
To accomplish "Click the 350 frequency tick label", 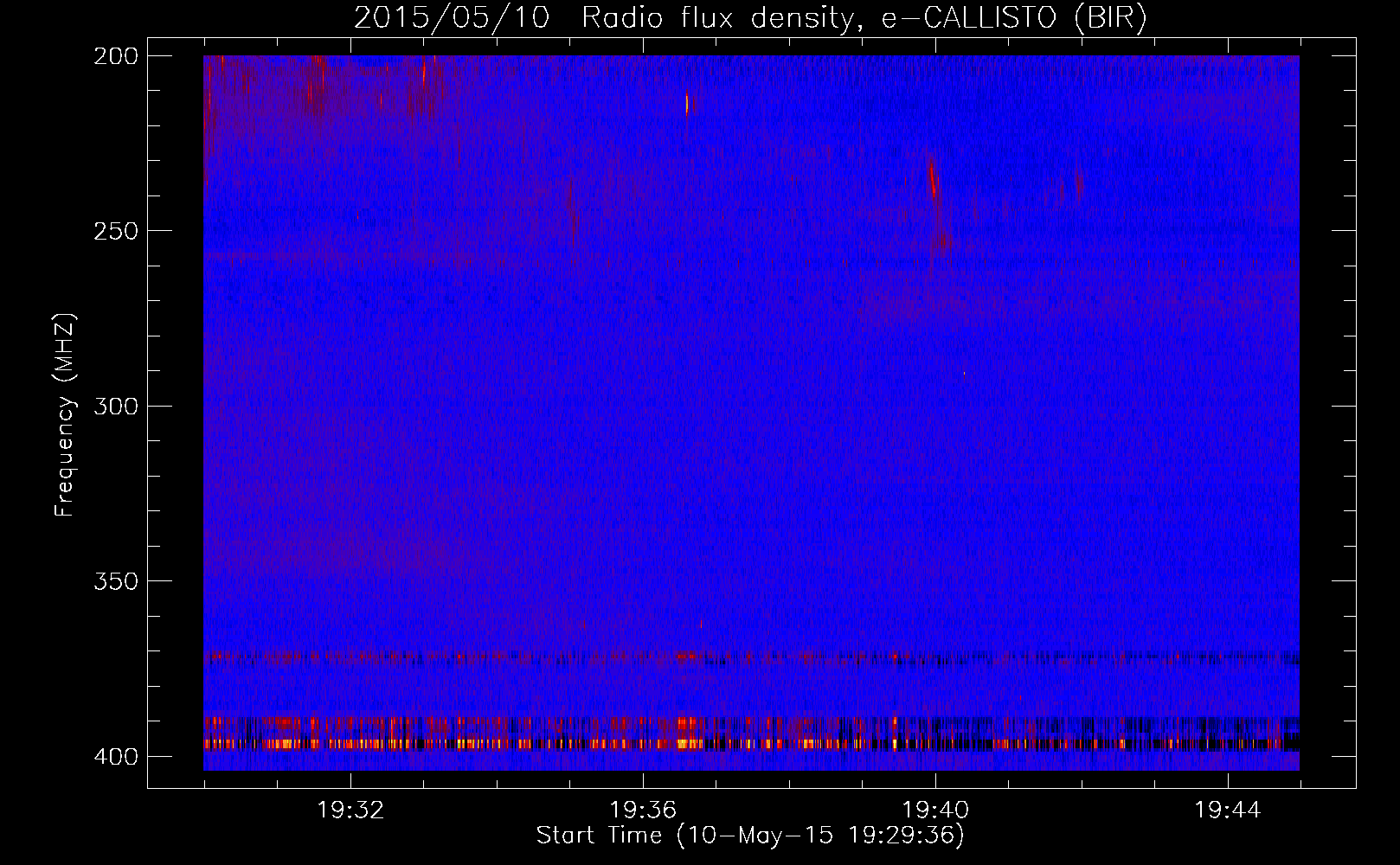I will coord(116,580).
